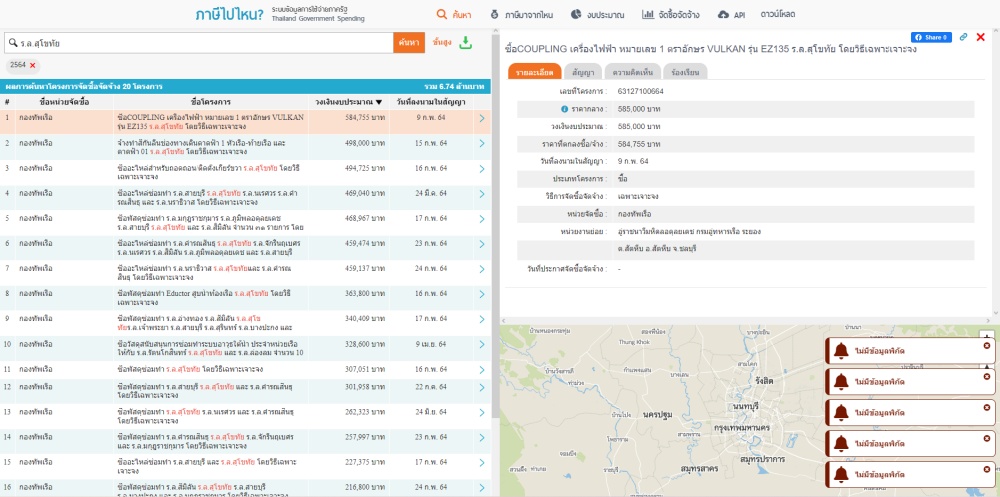Click the info icon beside ราคากลาง
This screenshot has height=497, width=1000.
(564, 108)
